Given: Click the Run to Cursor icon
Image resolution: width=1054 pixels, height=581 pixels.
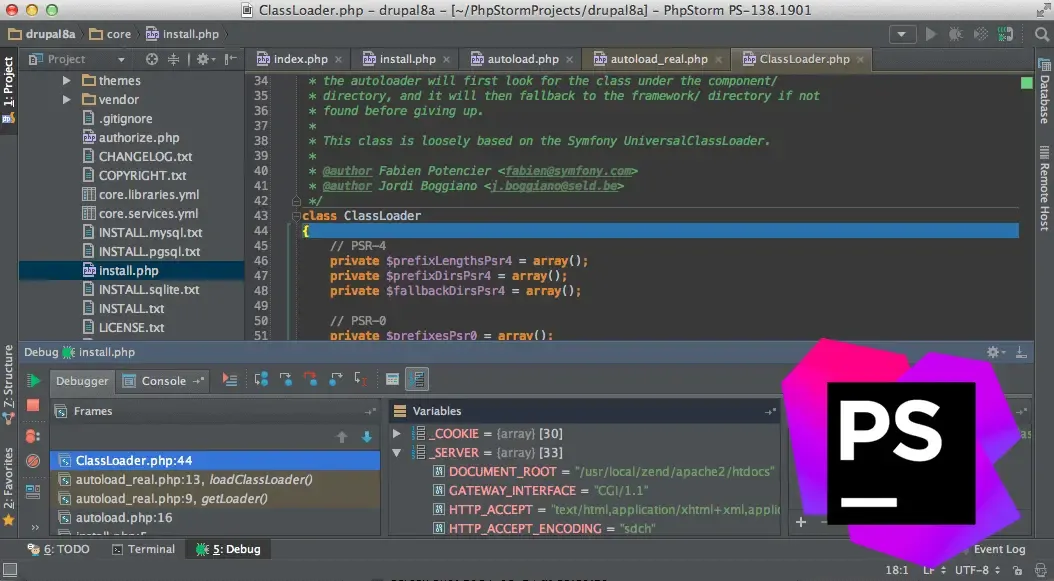Looking at the screenshot, I should click(x=360, y=379).
